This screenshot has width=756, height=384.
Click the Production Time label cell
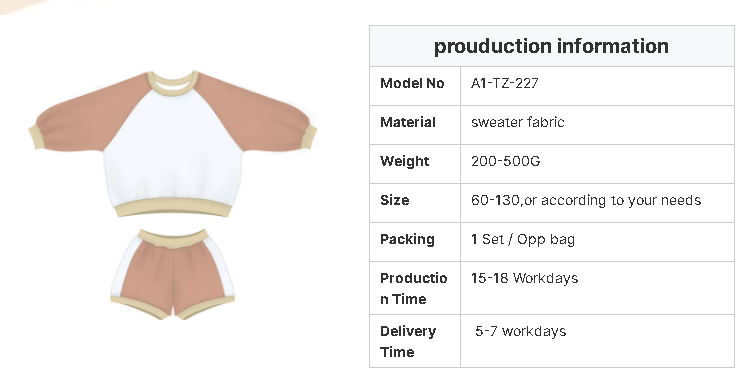[415, 288]
